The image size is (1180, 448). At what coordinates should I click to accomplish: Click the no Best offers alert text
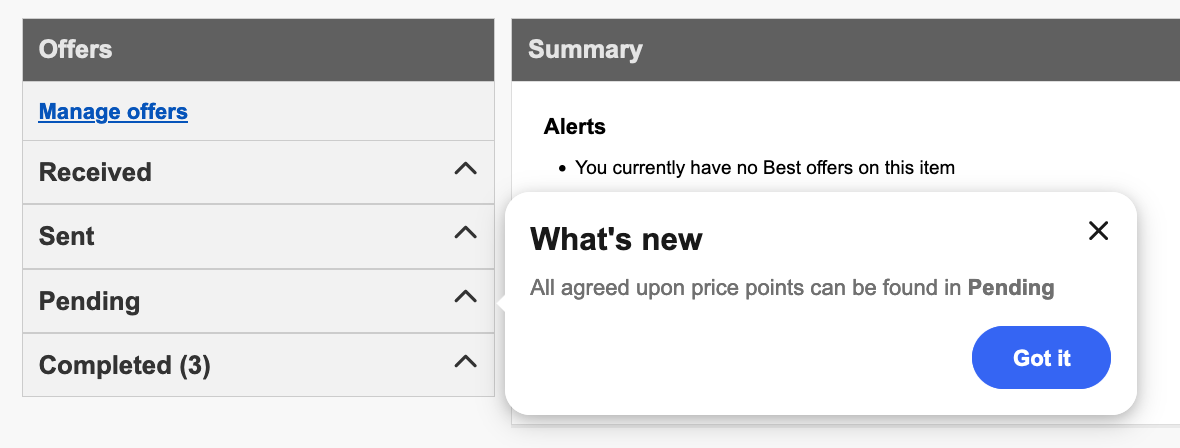[x=765, y=168]
